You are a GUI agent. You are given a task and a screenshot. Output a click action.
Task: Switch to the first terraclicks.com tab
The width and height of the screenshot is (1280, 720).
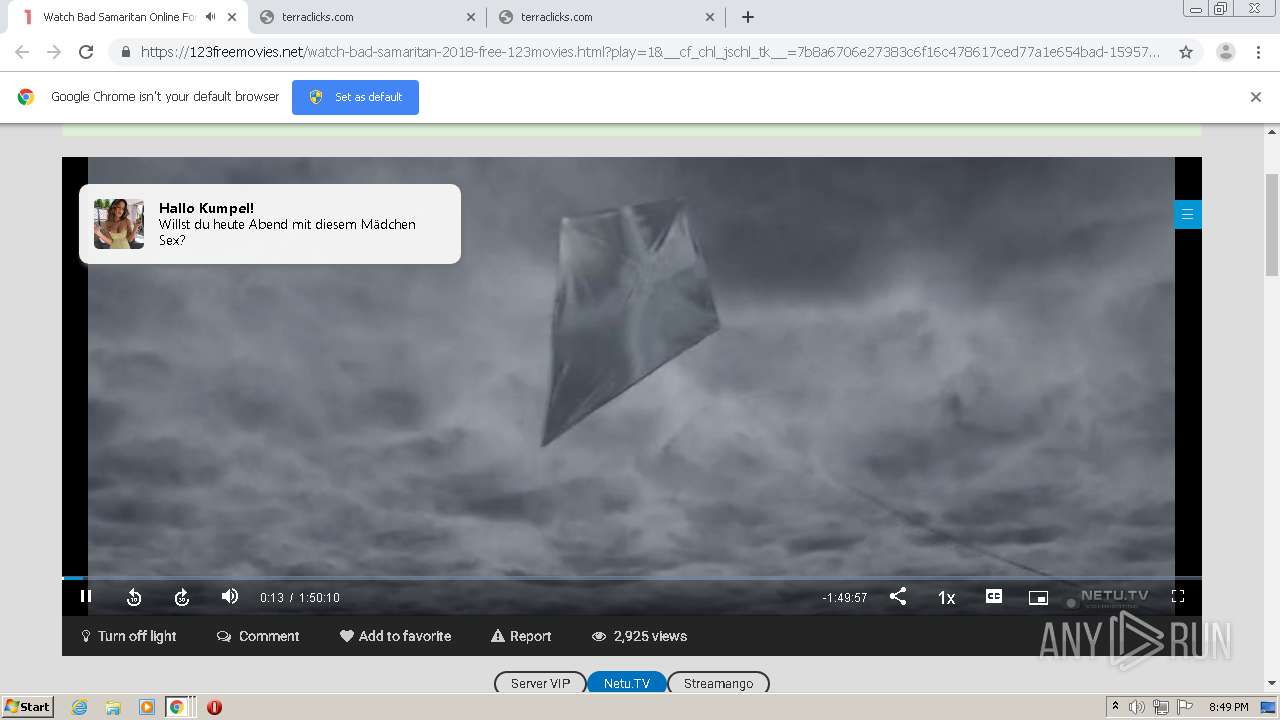[367, 17]
